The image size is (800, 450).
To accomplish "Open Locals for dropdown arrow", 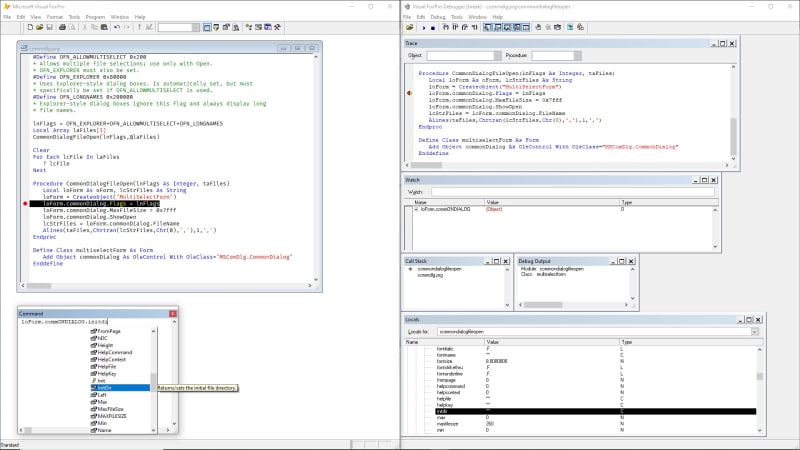I will tap(754, 332).
